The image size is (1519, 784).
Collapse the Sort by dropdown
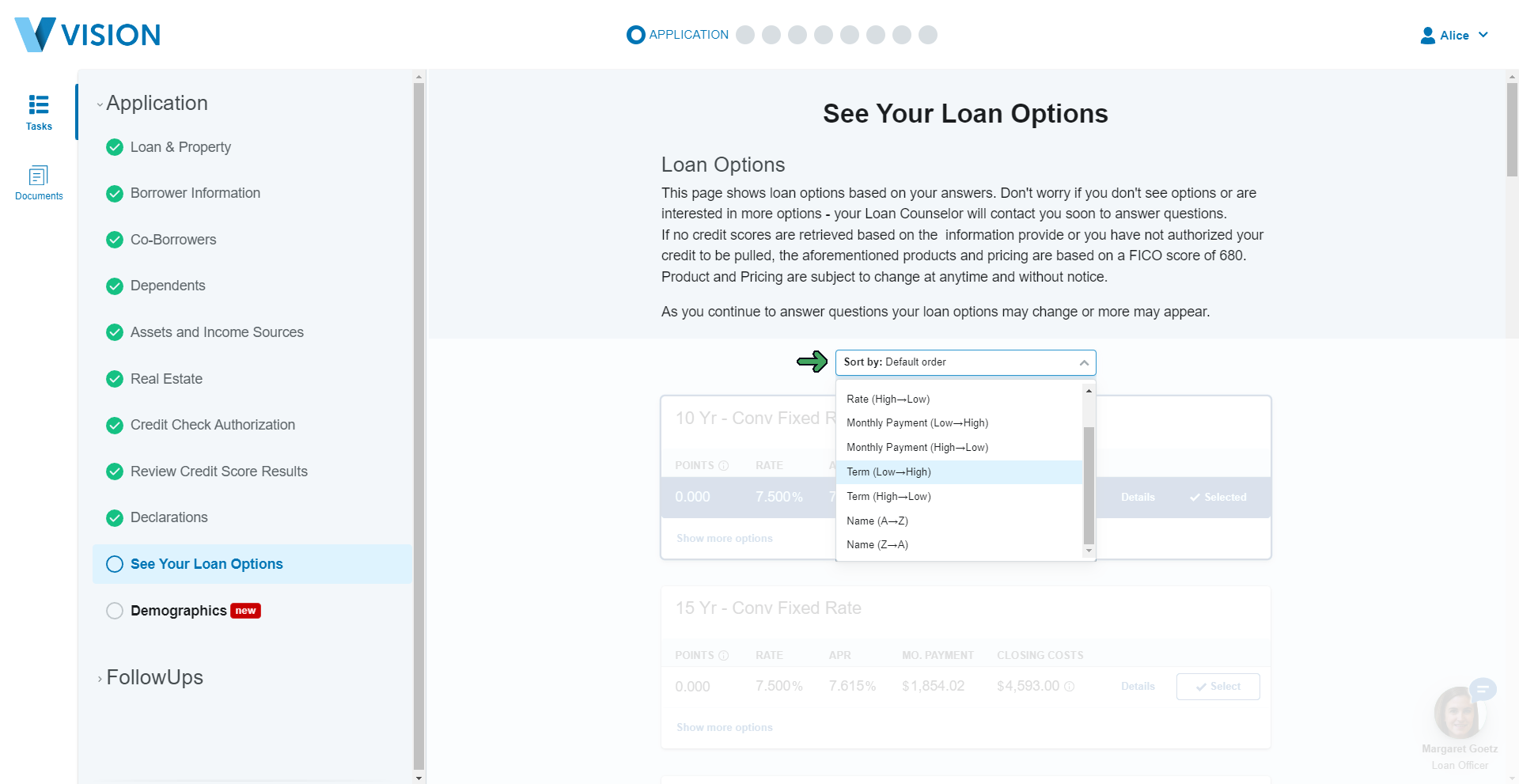click(x=1084, y=362)
